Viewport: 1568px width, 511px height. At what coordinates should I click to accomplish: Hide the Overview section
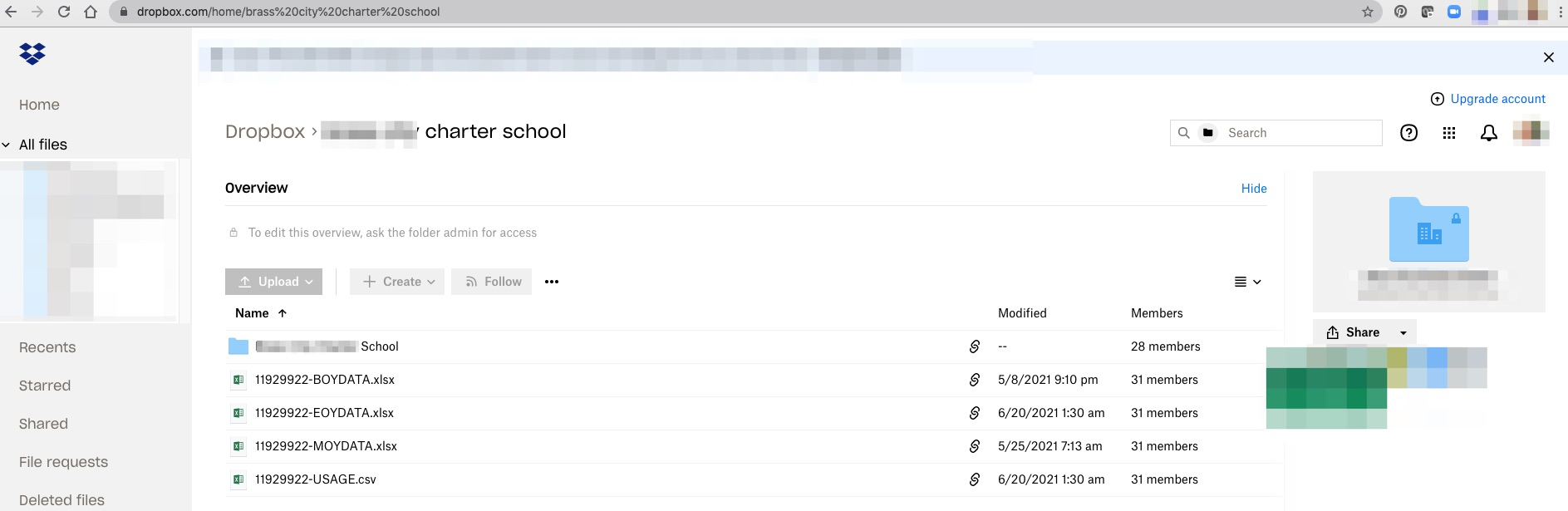[1253, 189]
